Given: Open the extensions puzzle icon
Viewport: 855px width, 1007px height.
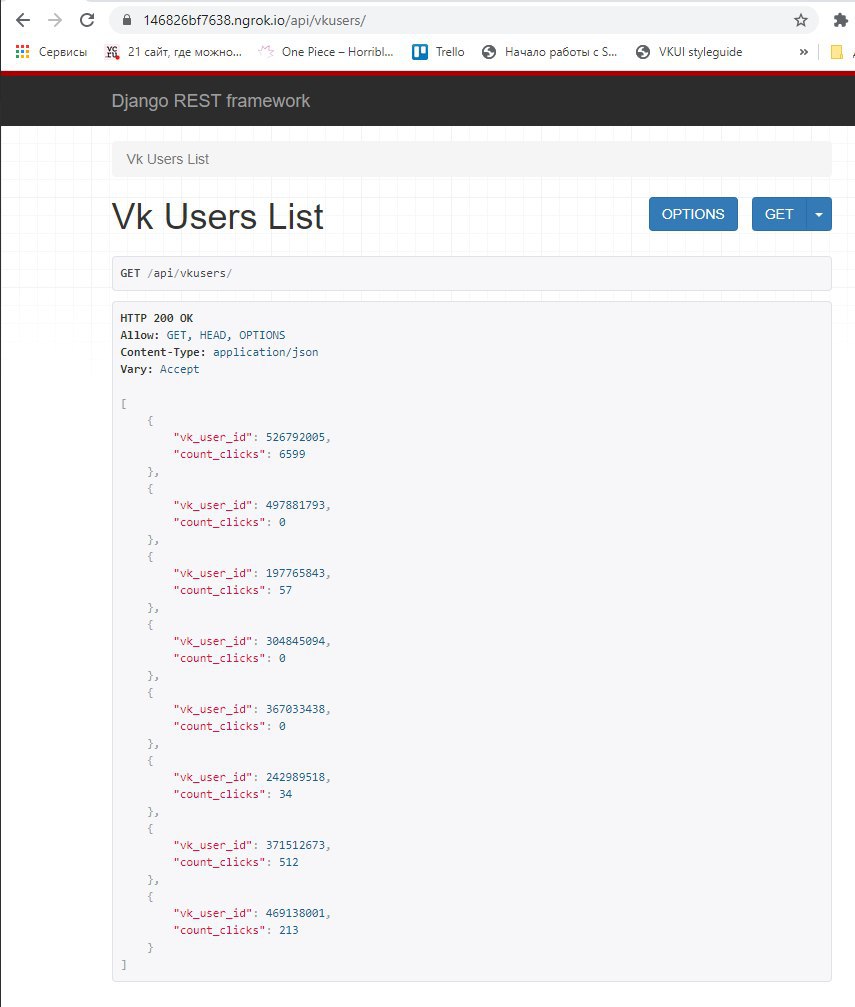Looking at the screenshot, I should [x=840, y=20].
